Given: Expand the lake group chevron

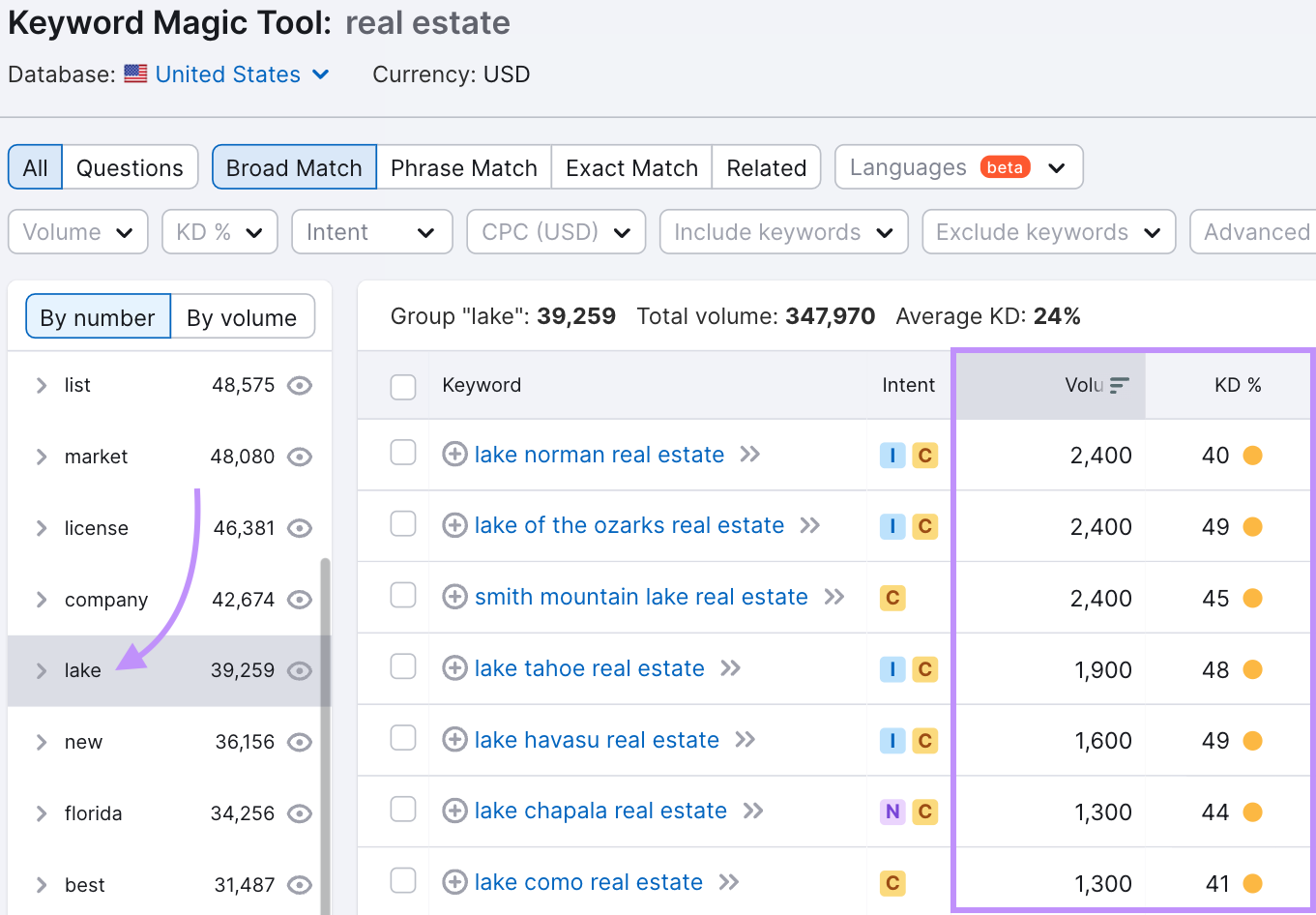Looking at the screenshot, I should click(41, 670).
